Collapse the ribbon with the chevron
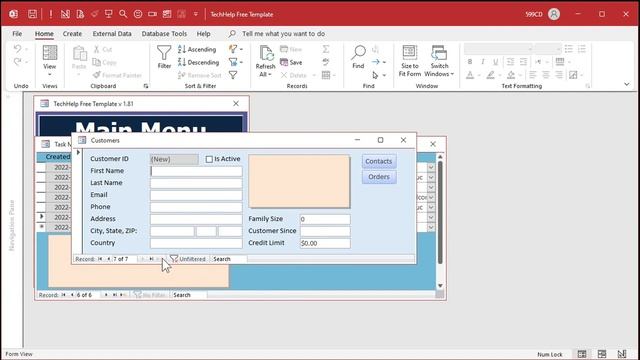 (627, 84)
